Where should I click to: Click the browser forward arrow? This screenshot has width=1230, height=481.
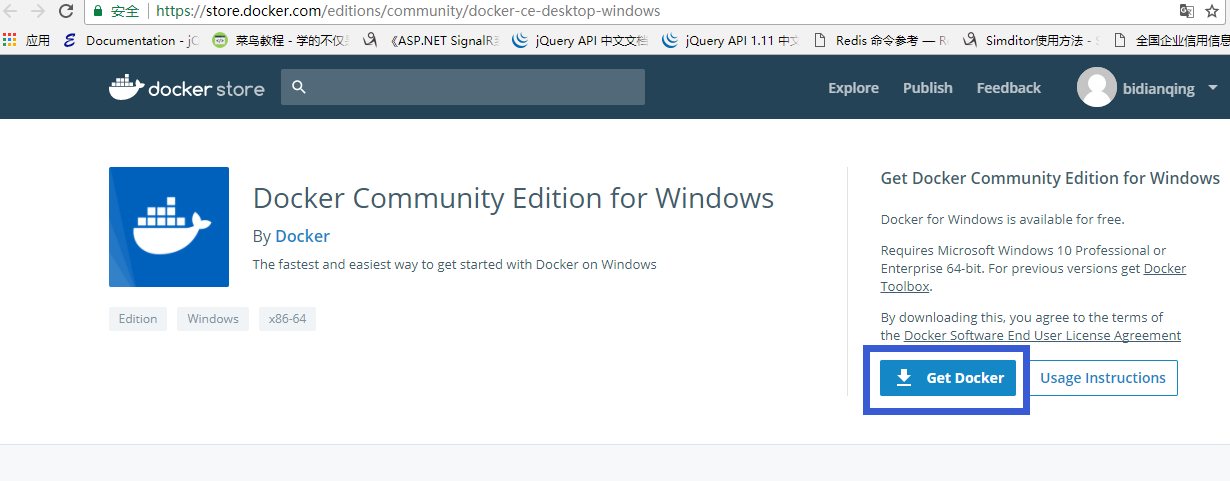click(x=37, y=12)
